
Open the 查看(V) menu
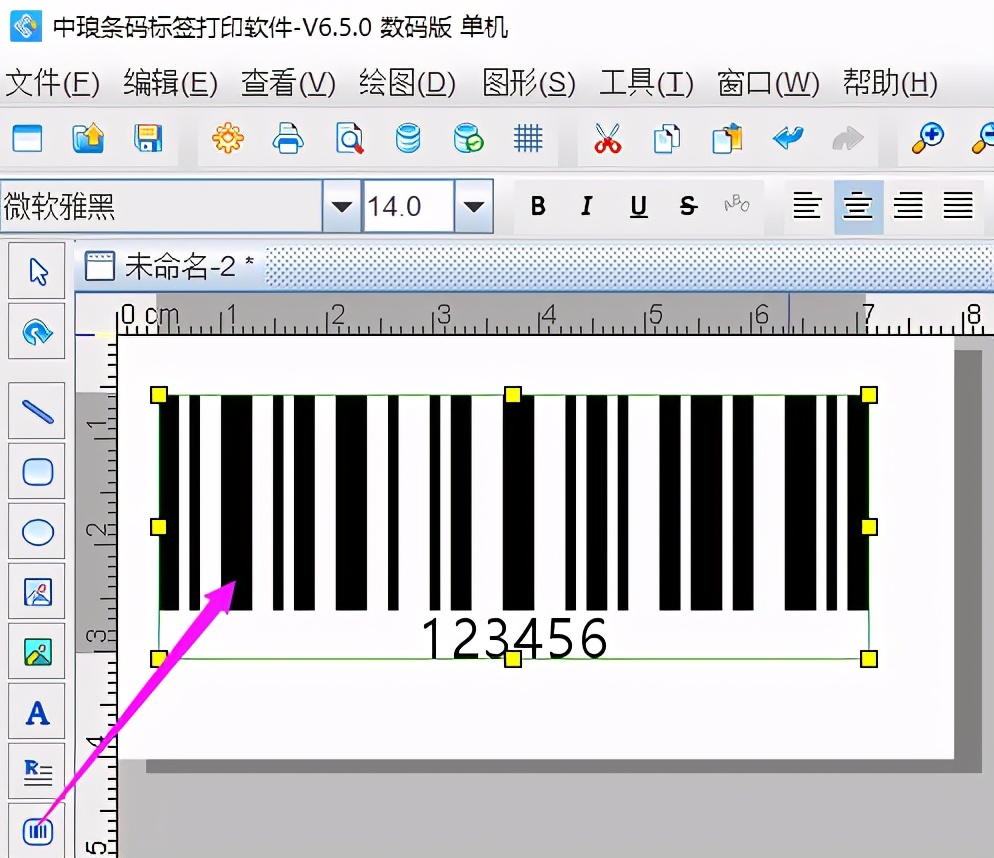pos(288,83)
